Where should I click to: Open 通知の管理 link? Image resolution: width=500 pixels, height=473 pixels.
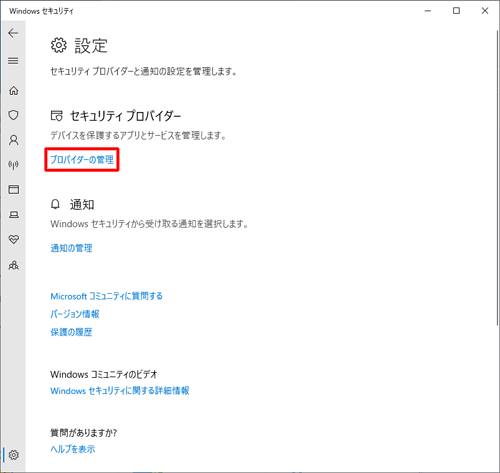click(x=71, y=248)
